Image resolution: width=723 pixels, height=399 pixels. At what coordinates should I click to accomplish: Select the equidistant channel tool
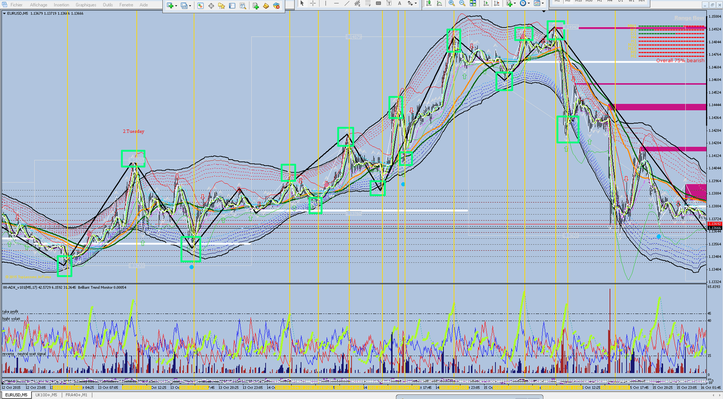[357, 3]
